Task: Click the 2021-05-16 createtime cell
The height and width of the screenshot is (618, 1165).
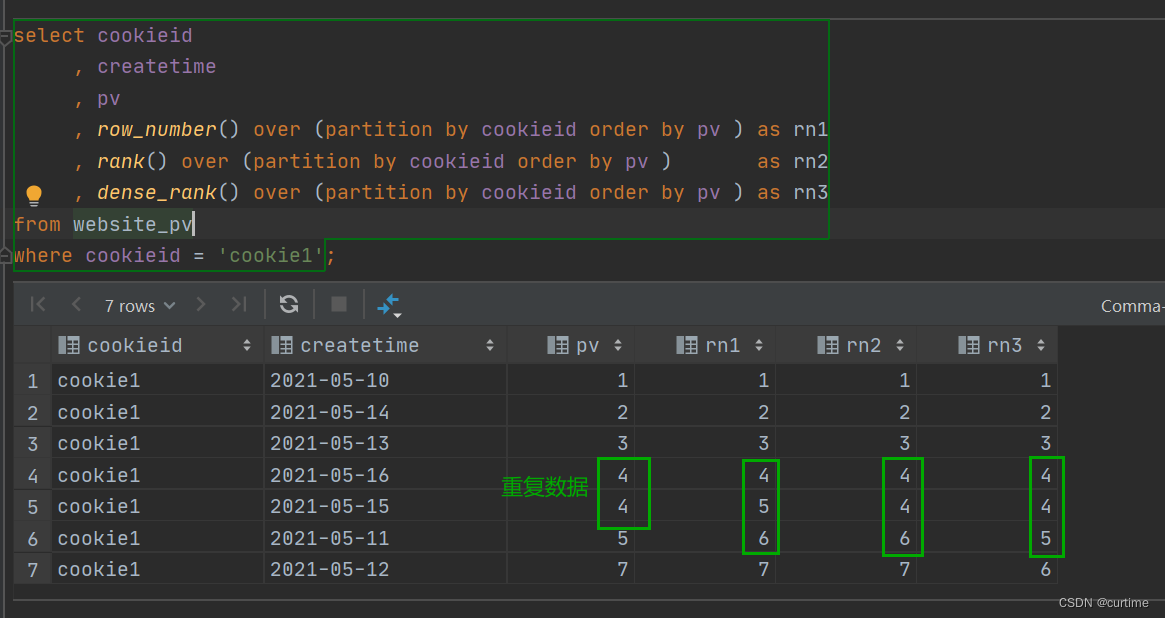Action: [x=386, y=475]
